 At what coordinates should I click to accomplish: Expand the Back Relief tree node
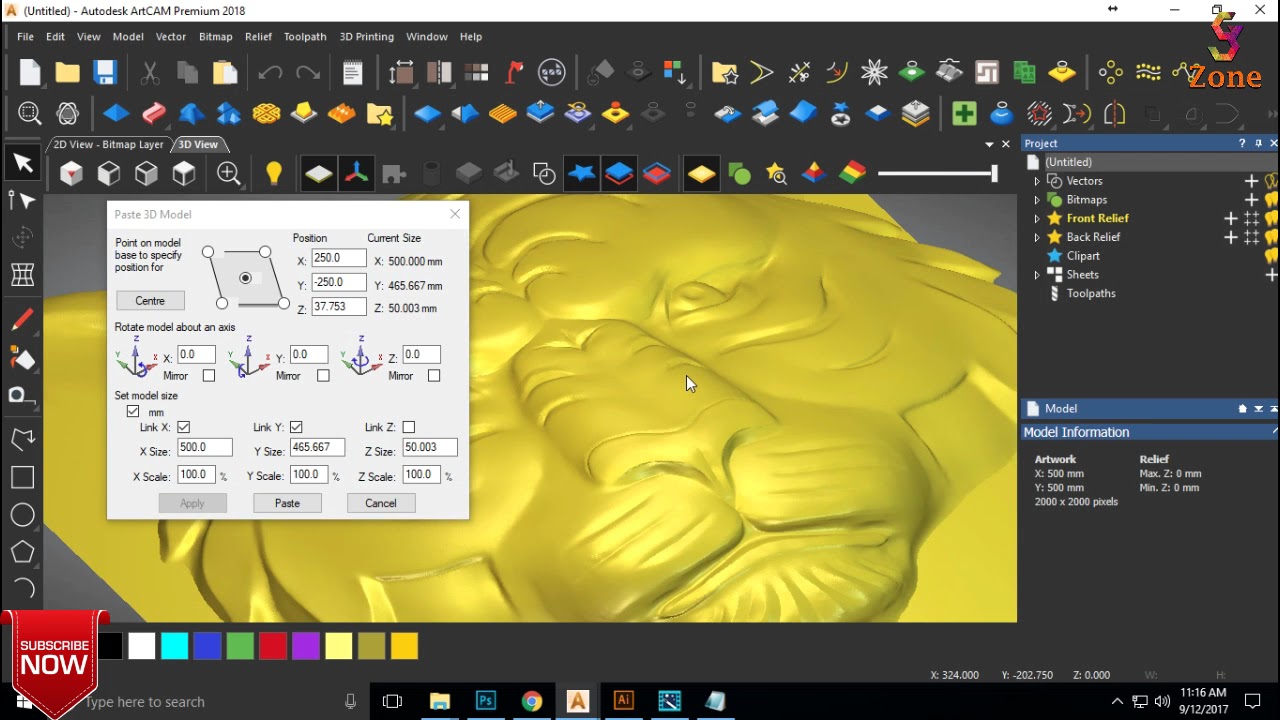click(1037, 237)
